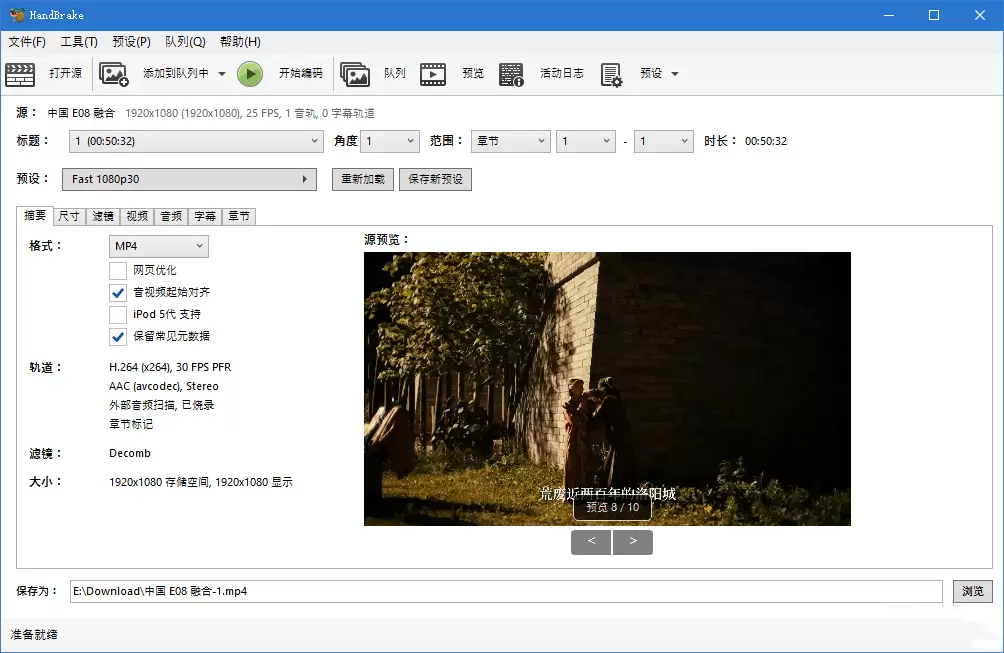Click the duration value 00:50:32
Image resolution: width=1004 pixels, height=653 pixels.
coord(766,141)
